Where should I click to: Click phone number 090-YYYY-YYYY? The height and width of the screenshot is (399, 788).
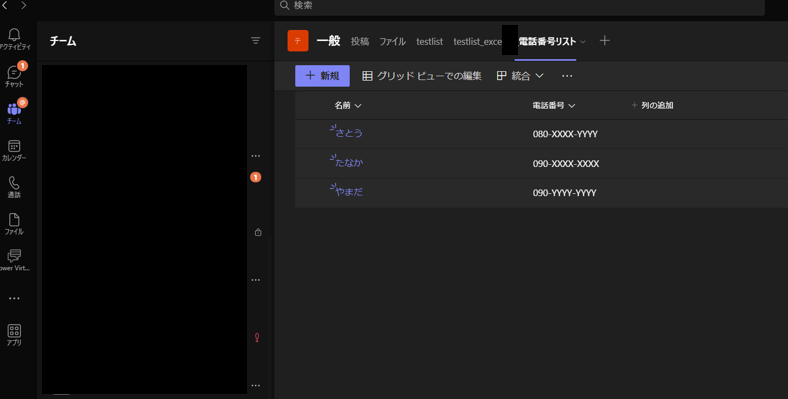tap(564, 193)
